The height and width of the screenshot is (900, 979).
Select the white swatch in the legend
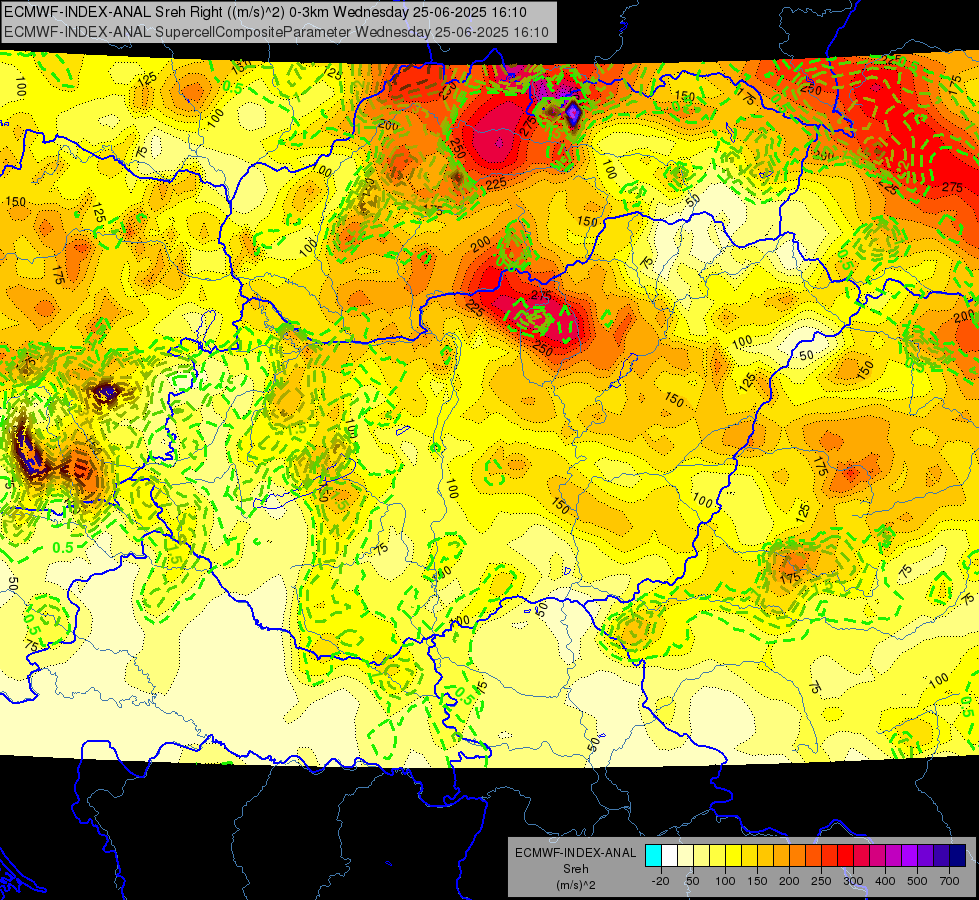669,855
